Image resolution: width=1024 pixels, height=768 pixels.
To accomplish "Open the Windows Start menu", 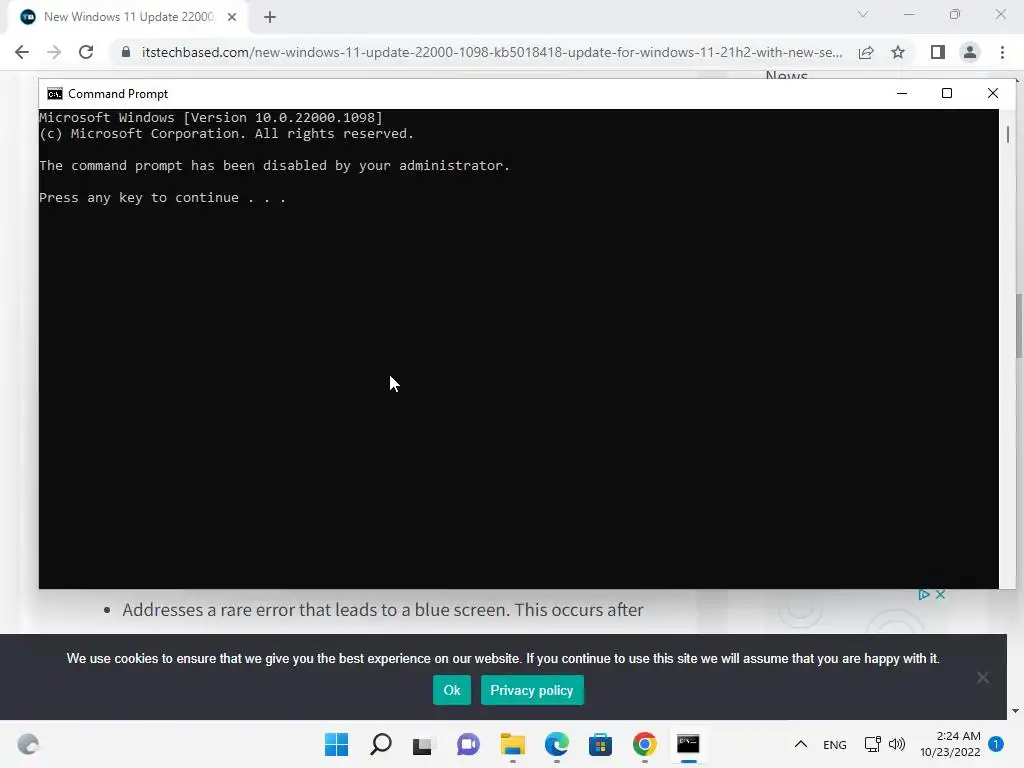I will tap(336, 744).
